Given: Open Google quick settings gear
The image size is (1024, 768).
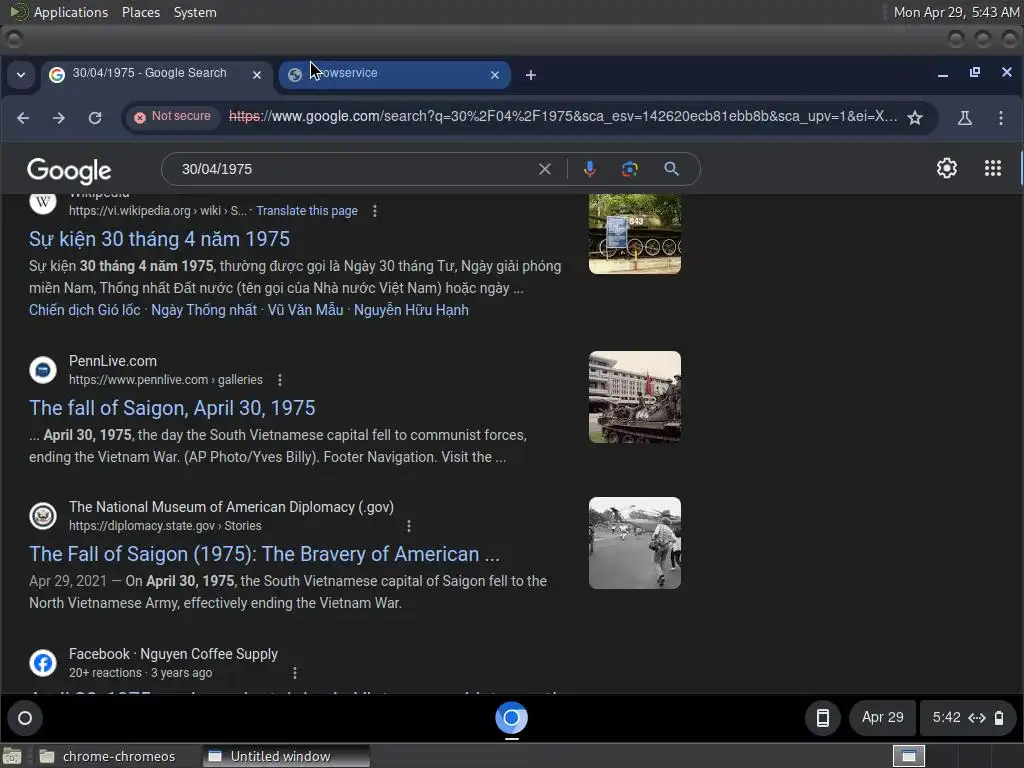Looking at the screenshot, I should tap(946, 168).
